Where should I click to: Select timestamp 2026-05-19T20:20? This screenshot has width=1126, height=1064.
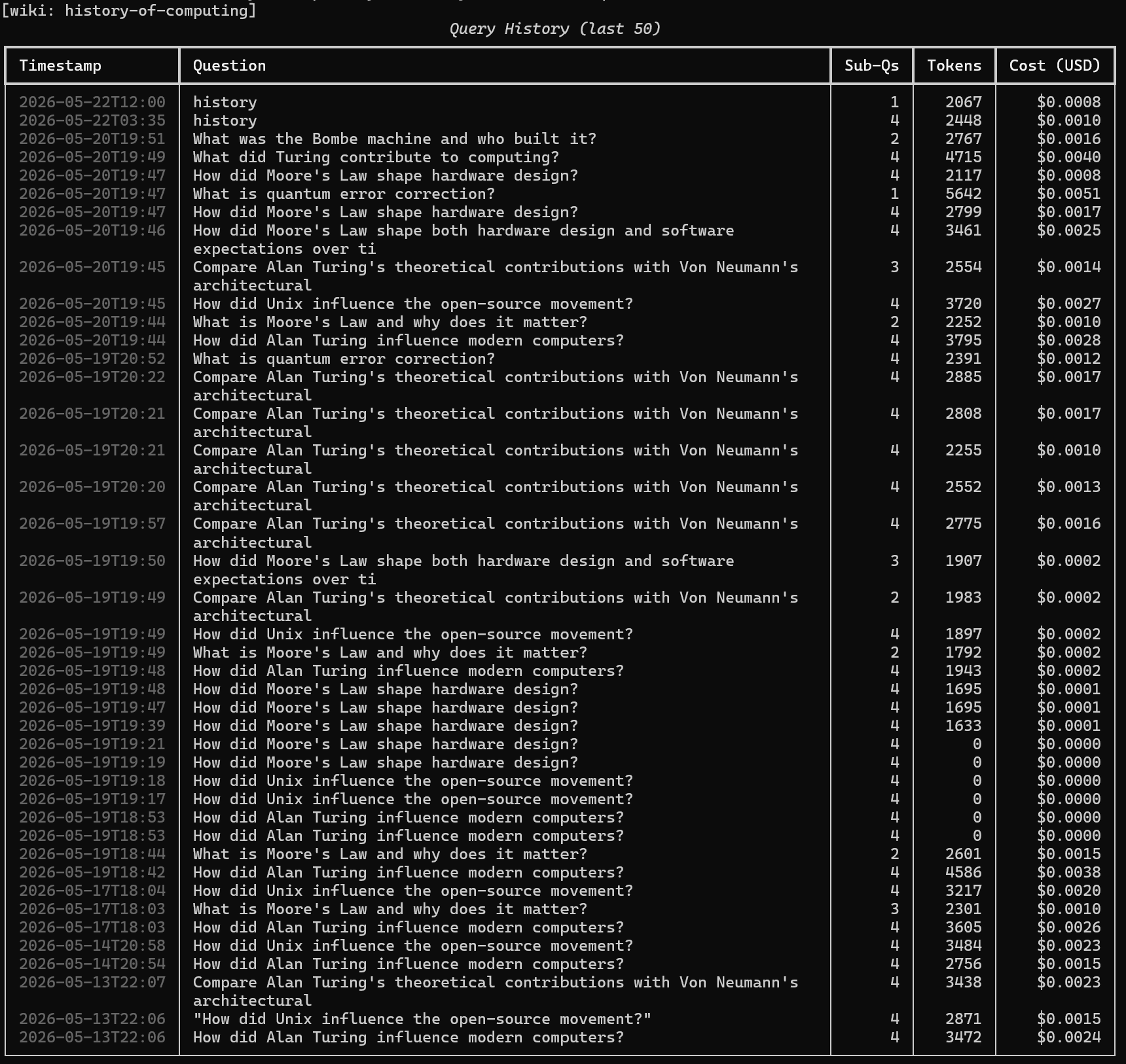click(92, 487)
